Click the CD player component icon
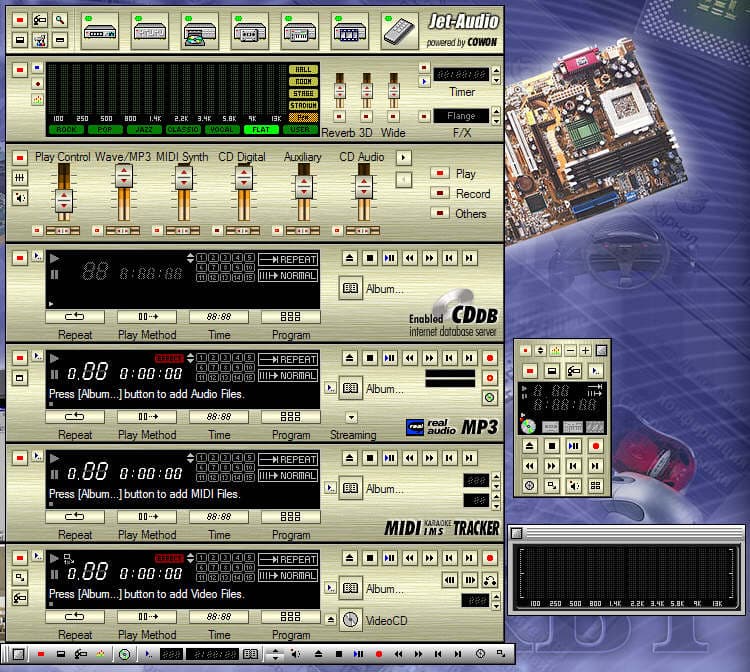750x672 pixels. (x=199, y=31)
